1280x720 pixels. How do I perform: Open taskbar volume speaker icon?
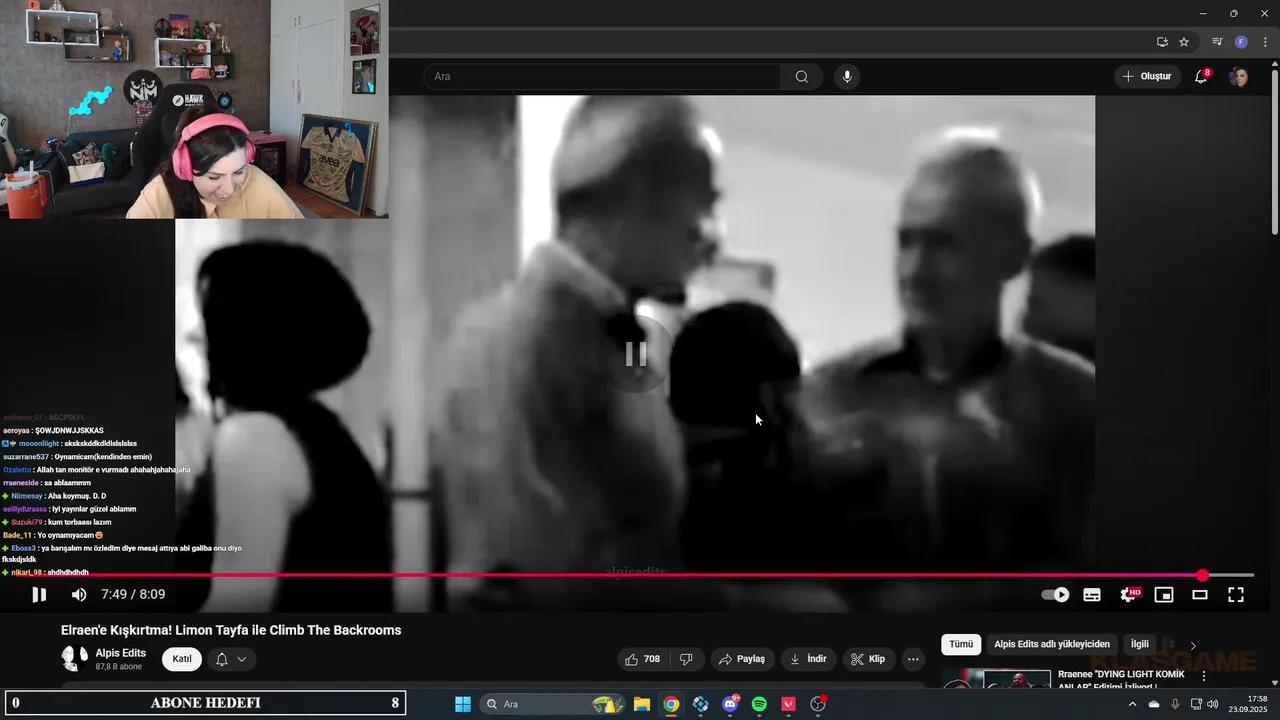(1213, 704)
